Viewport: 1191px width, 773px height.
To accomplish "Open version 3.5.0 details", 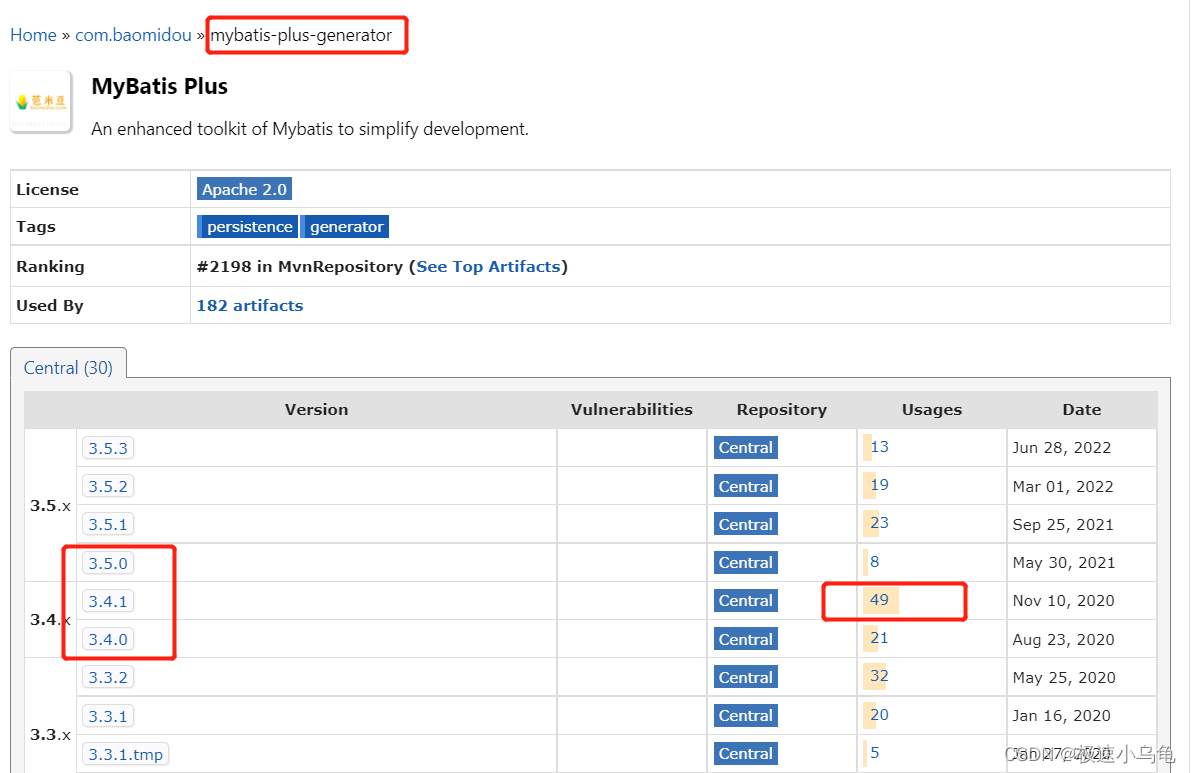I will click(107, 562).
